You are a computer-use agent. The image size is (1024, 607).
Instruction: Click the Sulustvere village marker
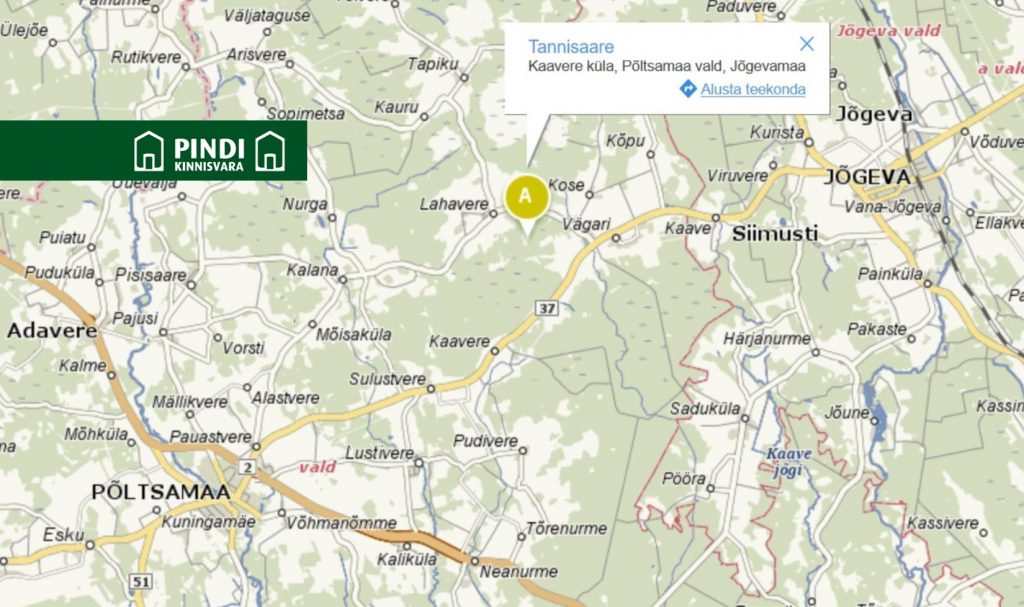[430, 389]
